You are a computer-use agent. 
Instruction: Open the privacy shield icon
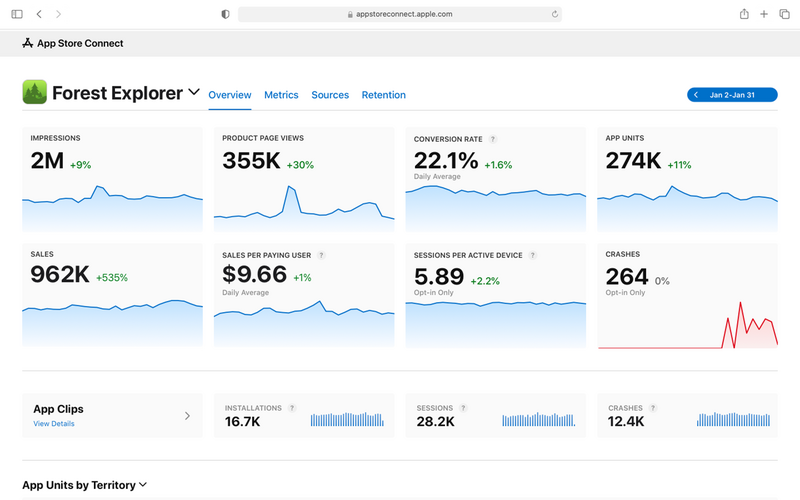(225, 14)
